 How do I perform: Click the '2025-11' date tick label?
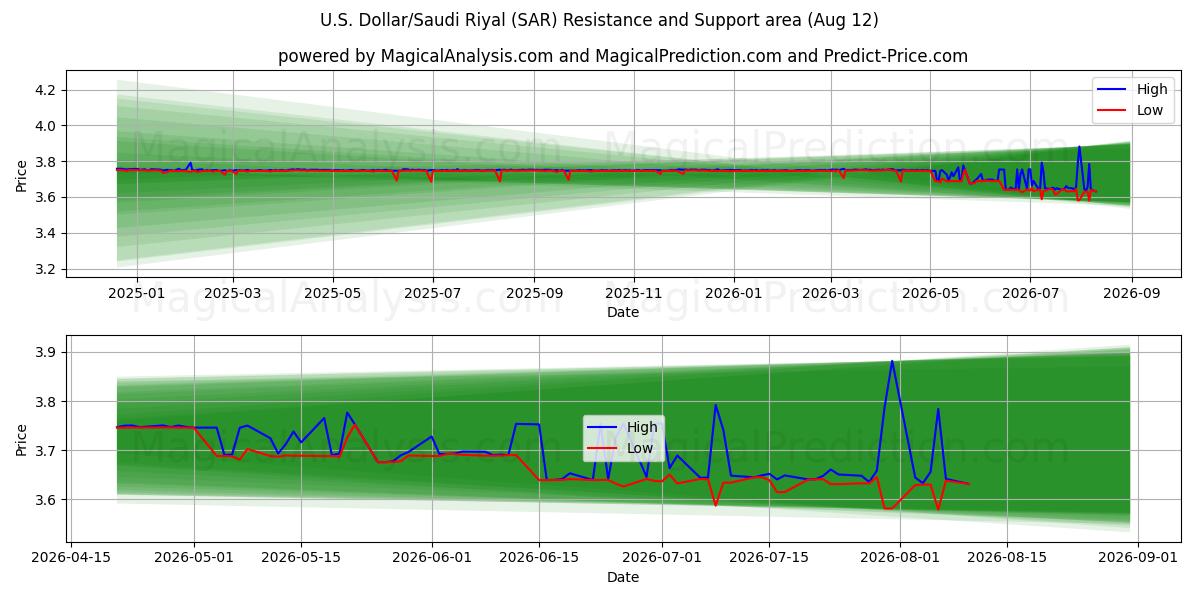pyautogui.click(x=633, y=295)
